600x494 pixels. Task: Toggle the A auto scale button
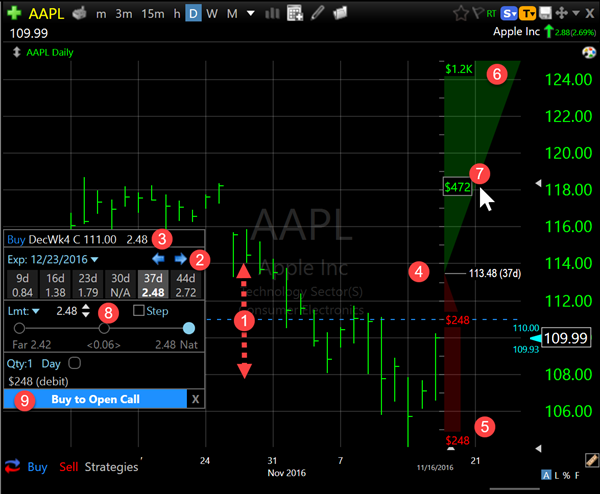[546, 475]
